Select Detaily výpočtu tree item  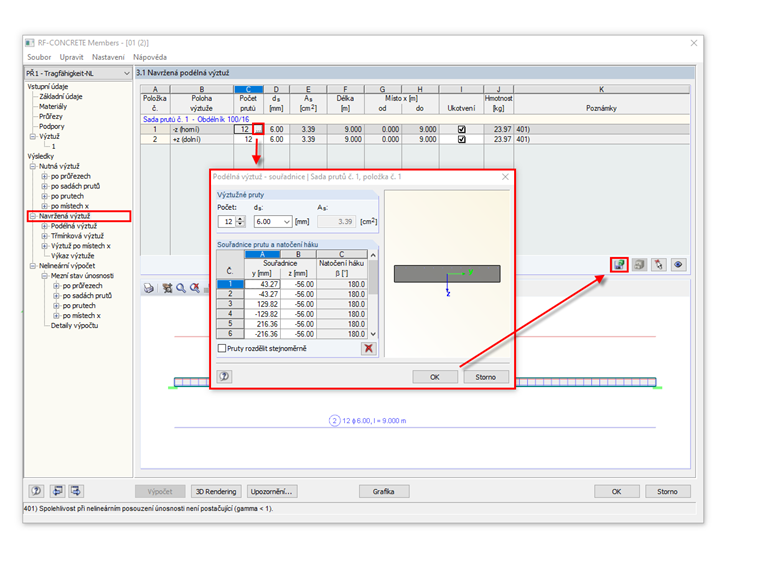pyautogui.click(x=74, y=326)
